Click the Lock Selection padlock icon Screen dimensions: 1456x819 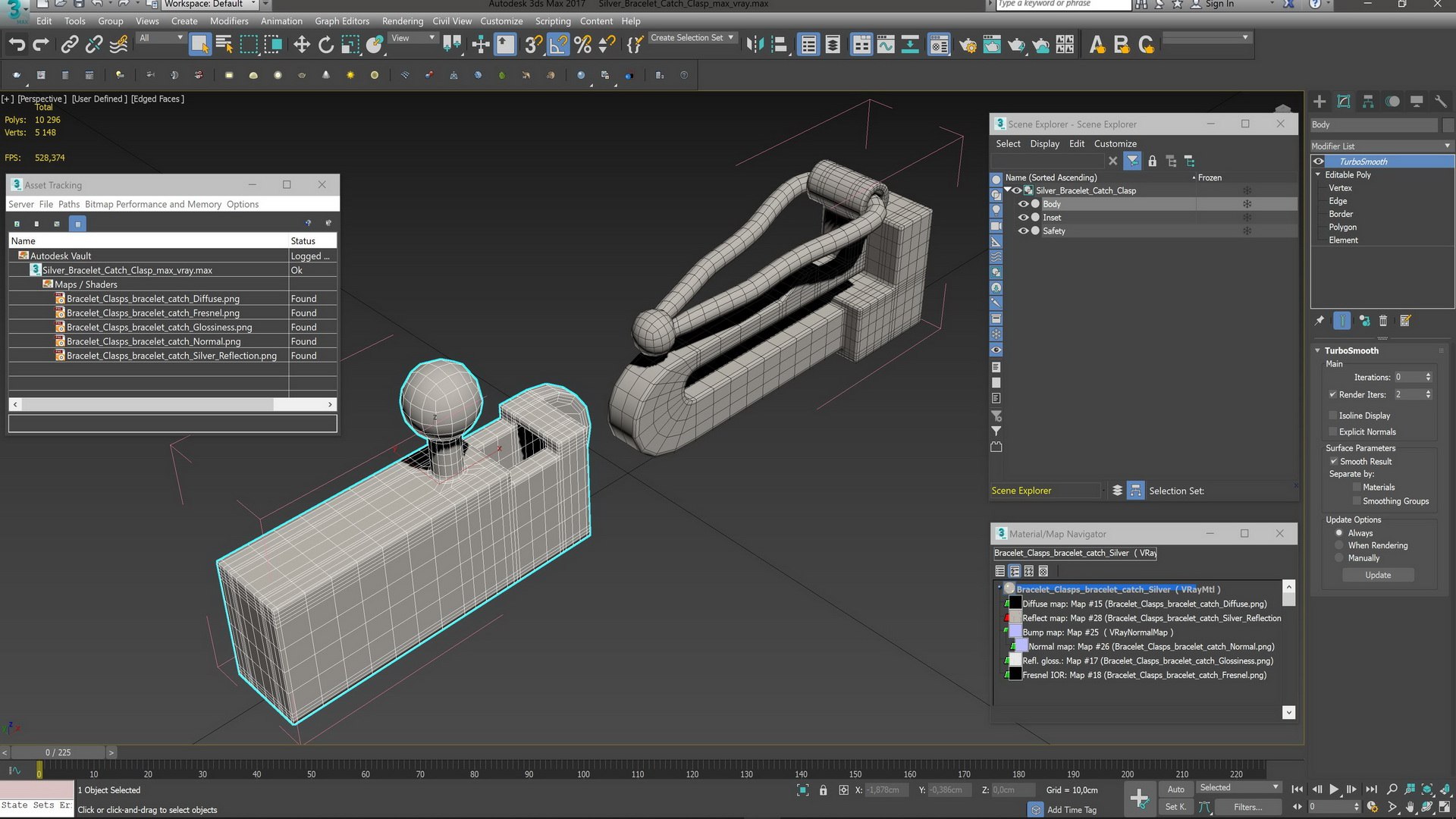click(x=823, y=790)
